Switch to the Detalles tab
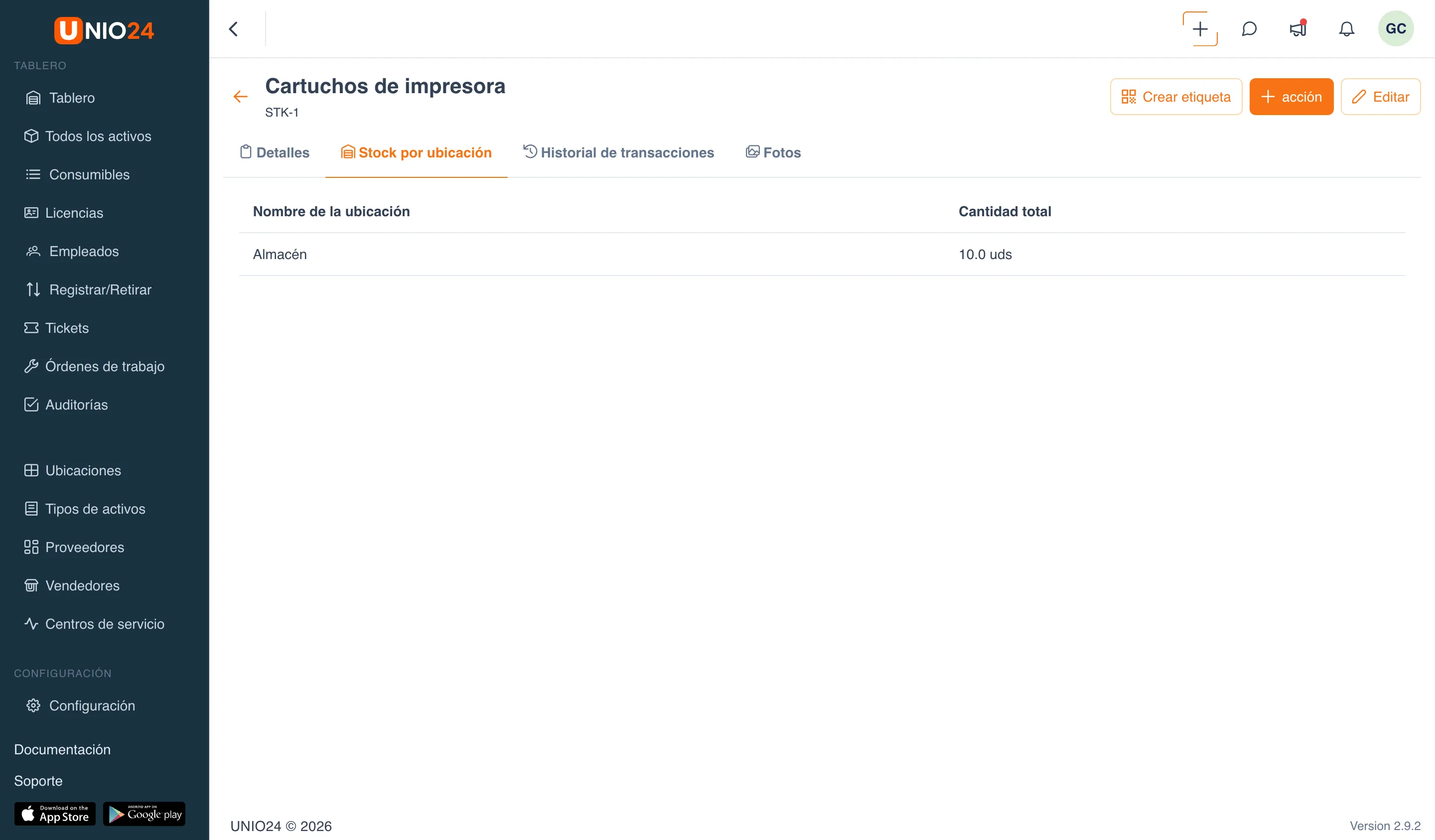1435x840 pixels. [x=275, y=152]
